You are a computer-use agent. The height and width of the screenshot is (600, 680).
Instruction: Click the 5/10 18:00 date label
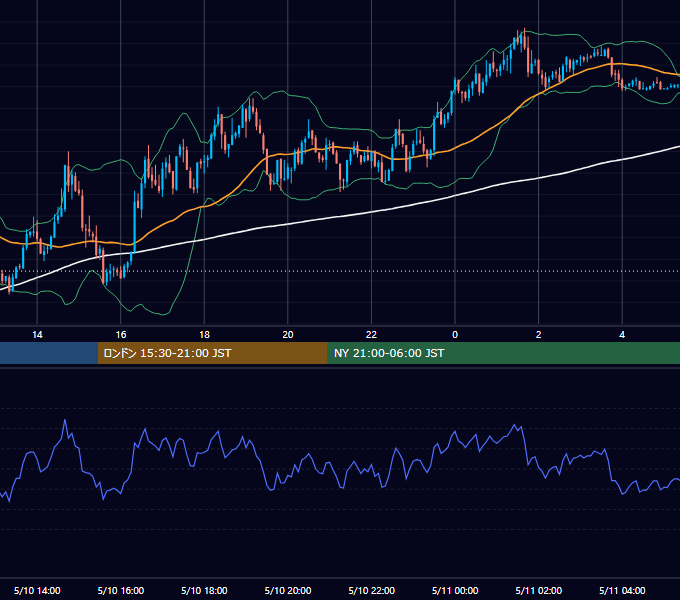pos(204,590)
